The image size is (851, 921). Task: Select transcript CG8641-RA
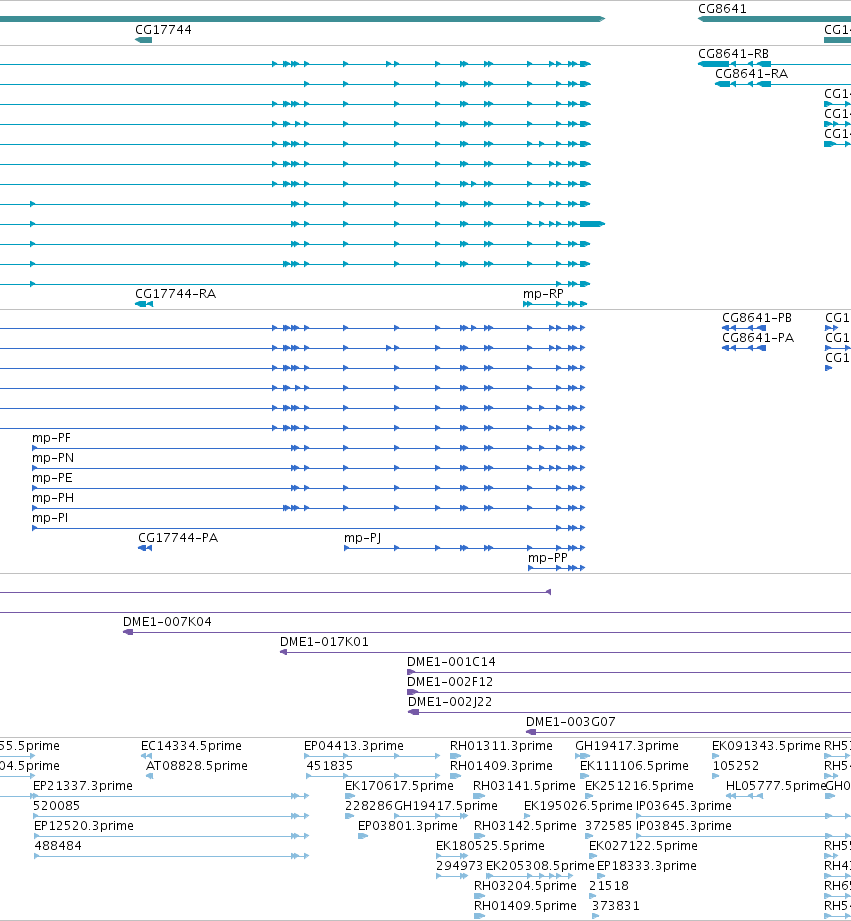click(x=751, y=74)
